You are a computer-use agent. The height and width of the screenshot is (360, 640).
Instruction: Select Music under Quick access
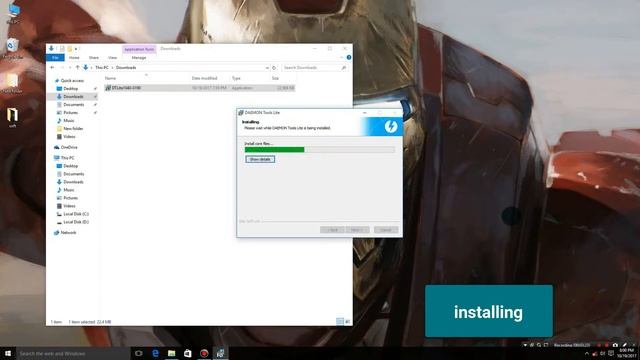(69, 120)
